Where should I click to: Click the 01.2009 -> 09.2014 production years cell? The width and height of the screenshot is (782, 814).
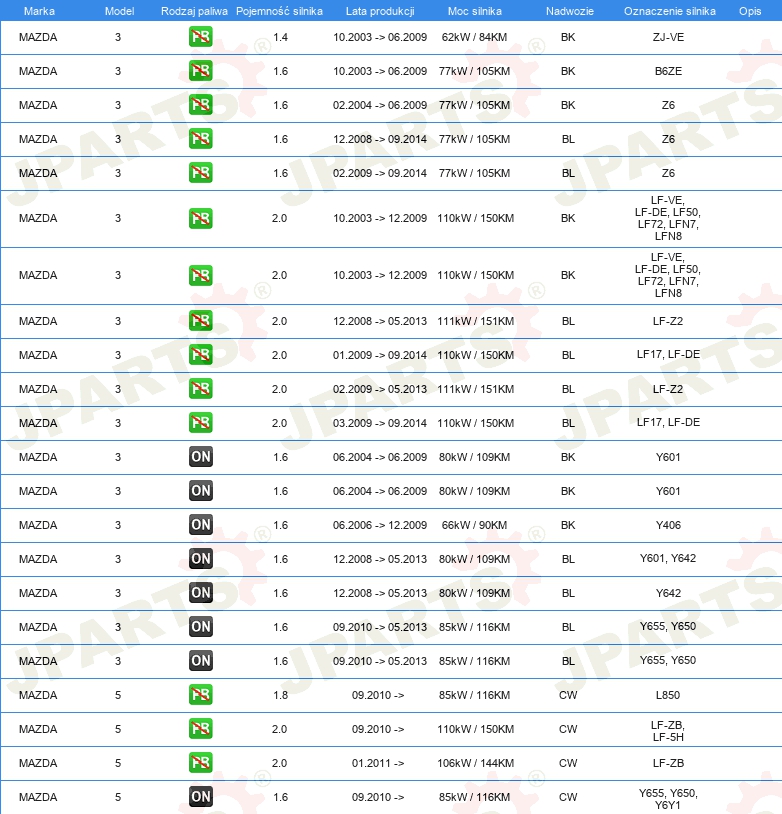(380, 355)
